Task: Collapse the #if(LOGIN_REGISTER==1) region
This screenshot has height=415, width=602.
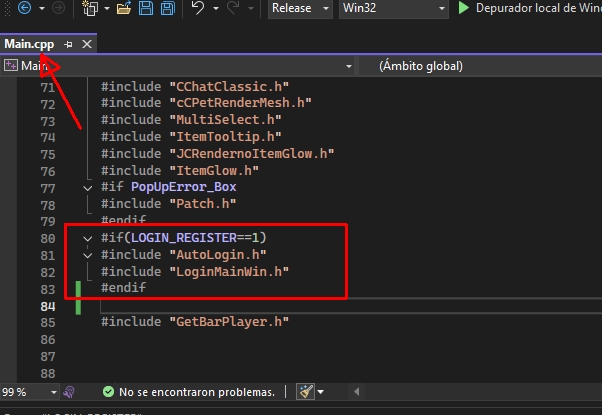Action: [x=88, y=239]
